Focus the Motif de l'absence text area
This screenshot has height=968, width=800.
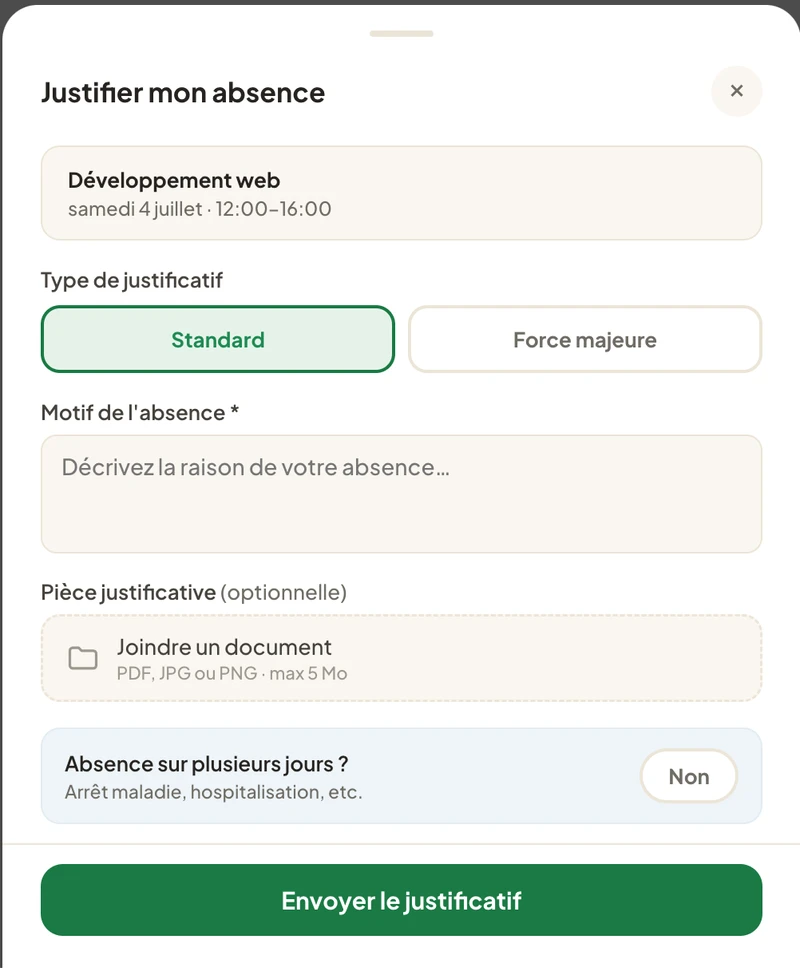click(x=401, y=494)
